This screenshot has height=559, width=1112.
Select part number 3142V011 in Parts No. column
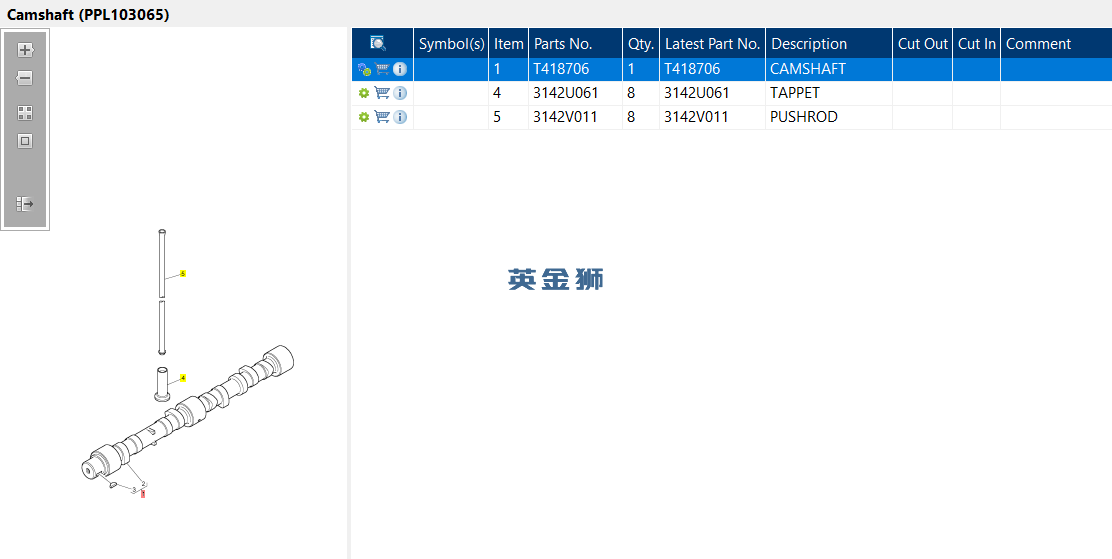point(565,117)
